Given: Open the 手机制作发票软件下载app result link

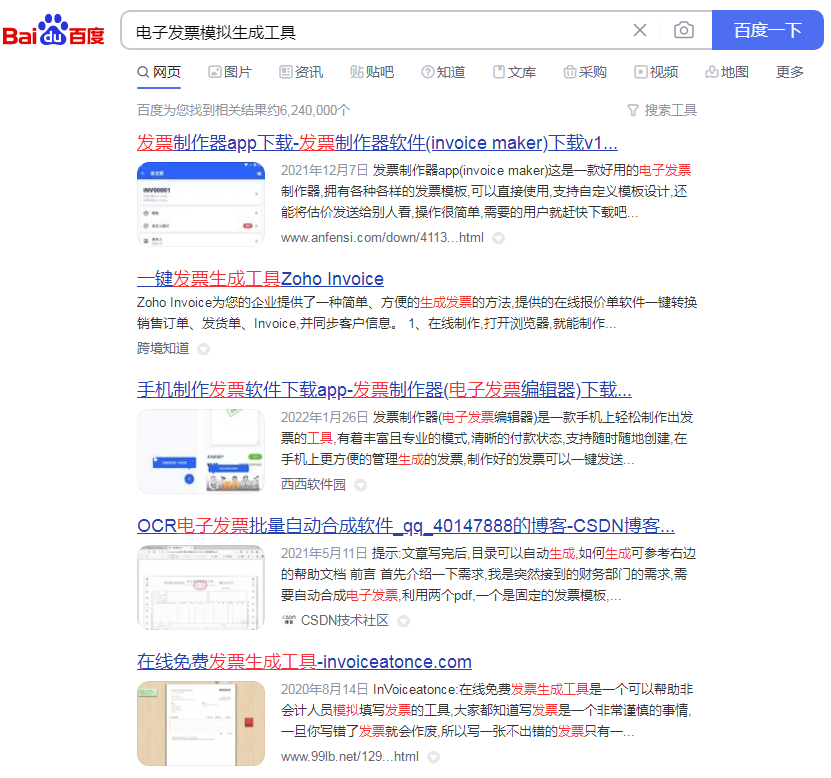Looking at the screenshot, I should (384, 390).
